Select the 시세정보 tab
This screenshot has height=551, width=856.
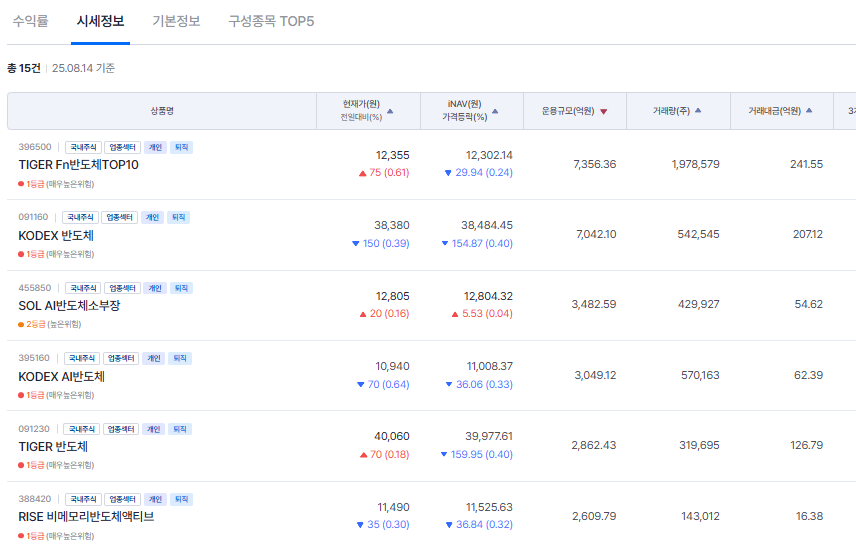[100, 21]
